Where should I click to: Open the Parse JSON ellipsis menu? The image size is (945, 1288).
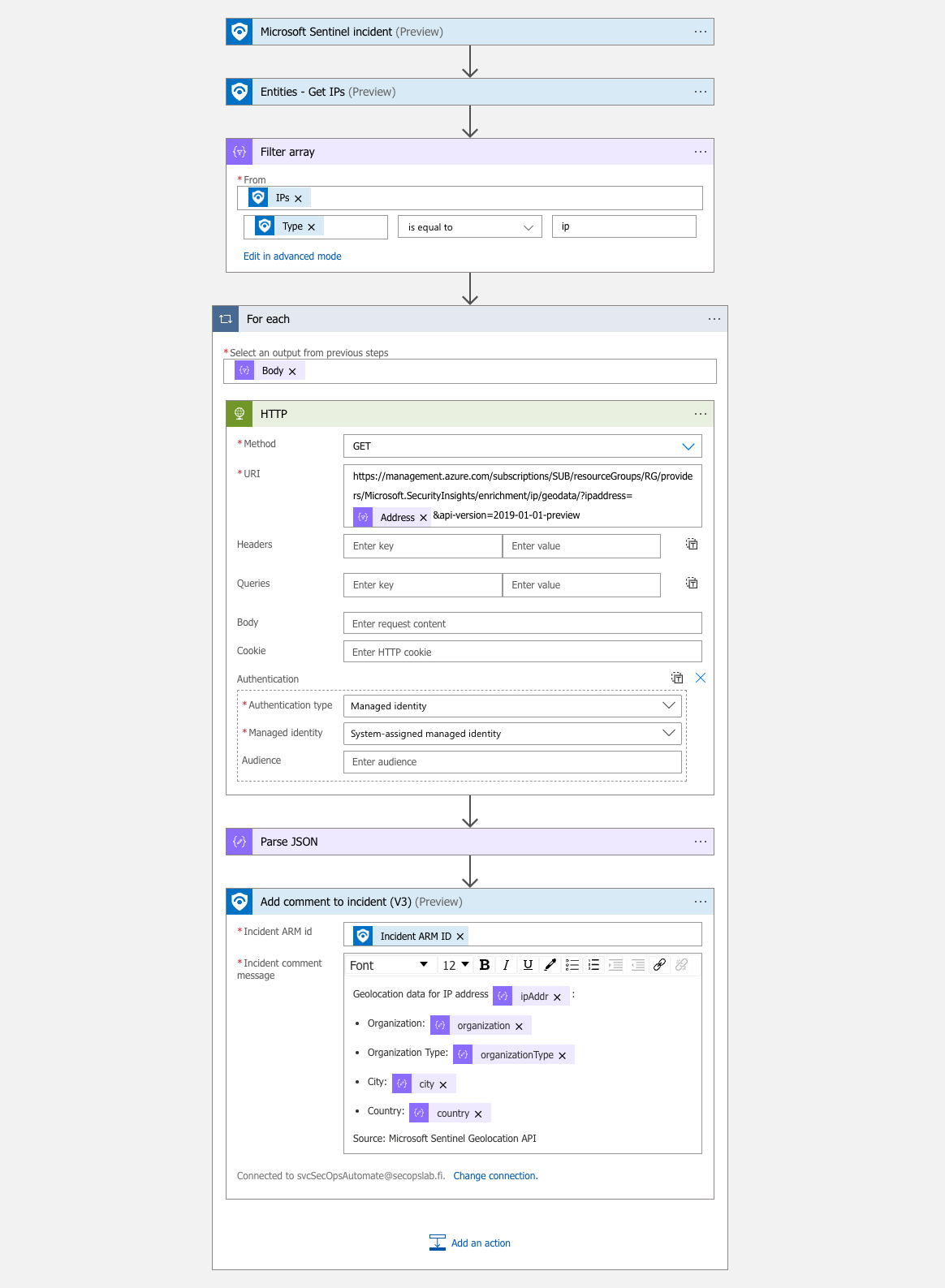point(701,842)
